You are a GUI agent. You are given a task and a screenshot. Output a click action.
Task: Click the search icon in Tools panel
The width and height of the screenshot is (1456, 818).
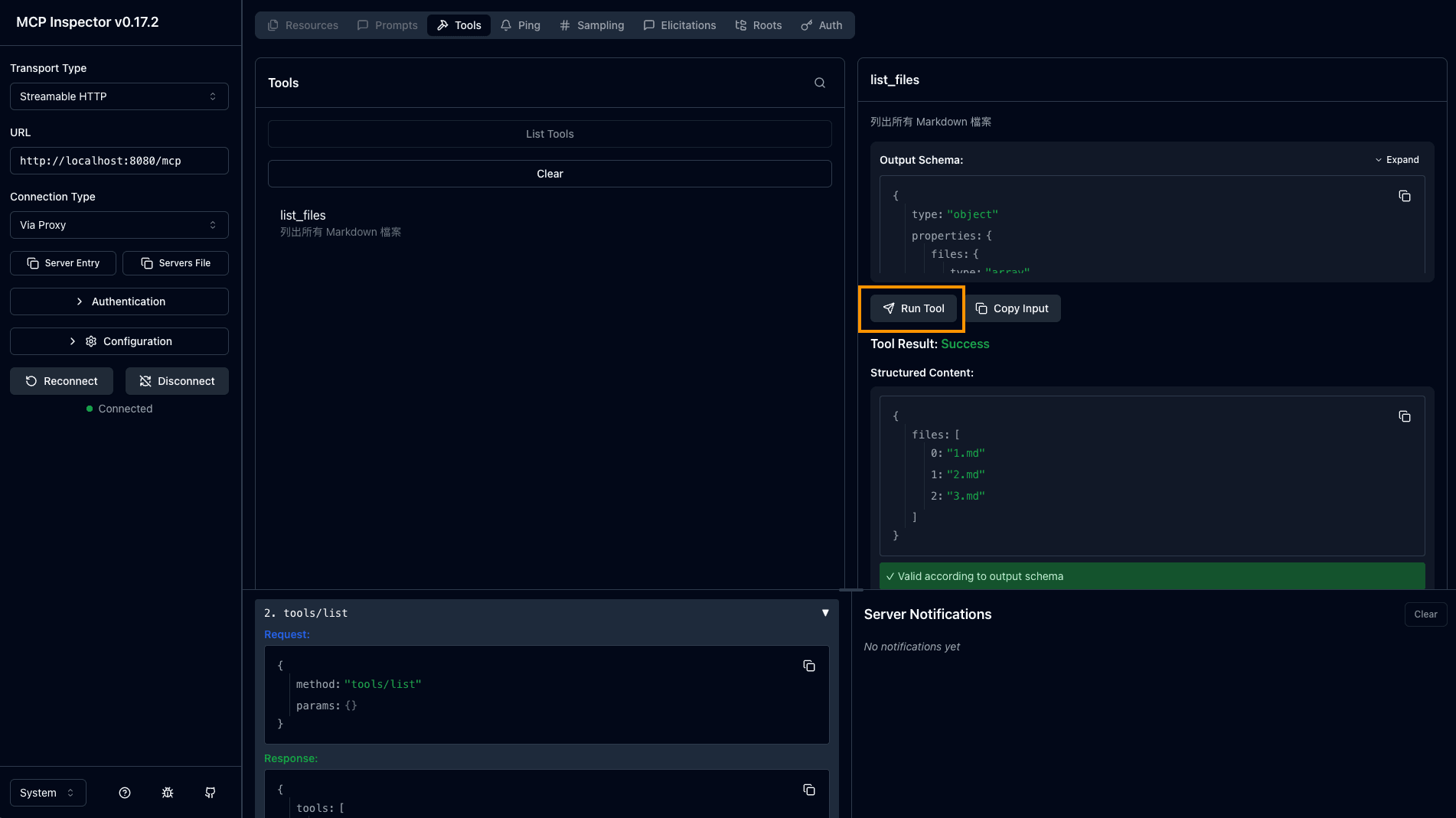tap(819, 83)
